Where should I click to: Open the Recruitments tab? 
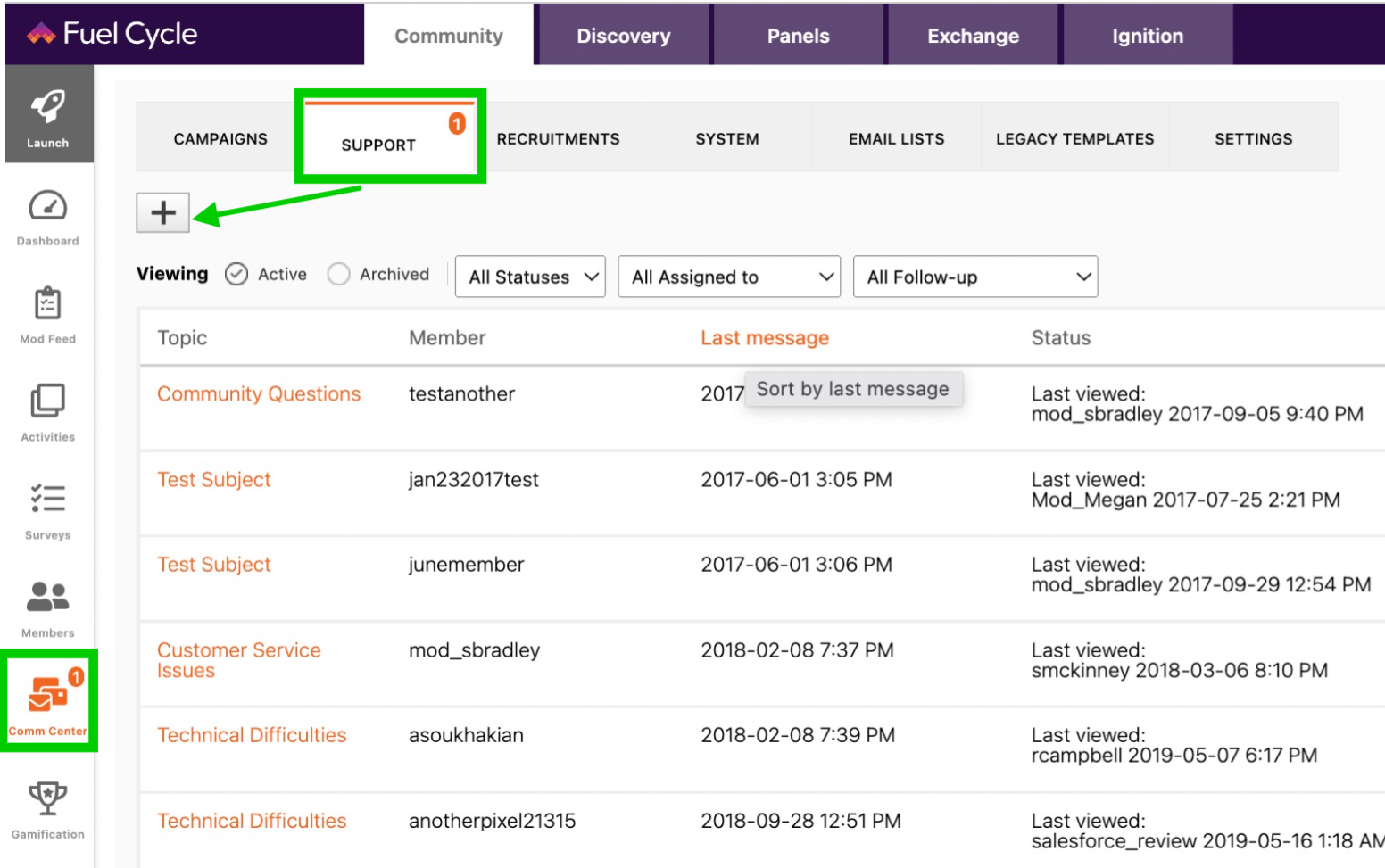[x=559, y=138]
